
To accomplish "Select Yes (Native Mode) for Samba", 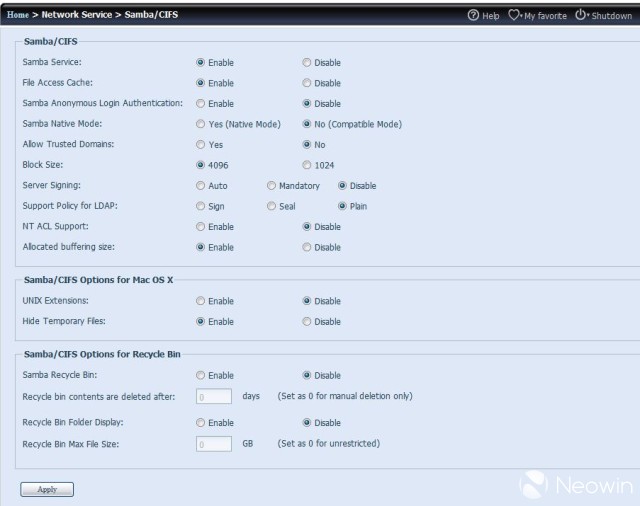I will point(200,124).
